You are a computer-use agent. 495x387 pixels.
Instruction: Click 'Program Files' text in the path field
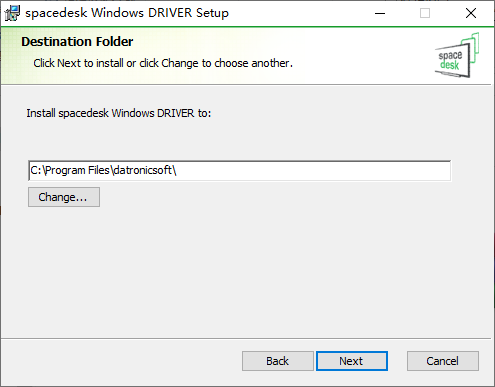pos(77,171)
